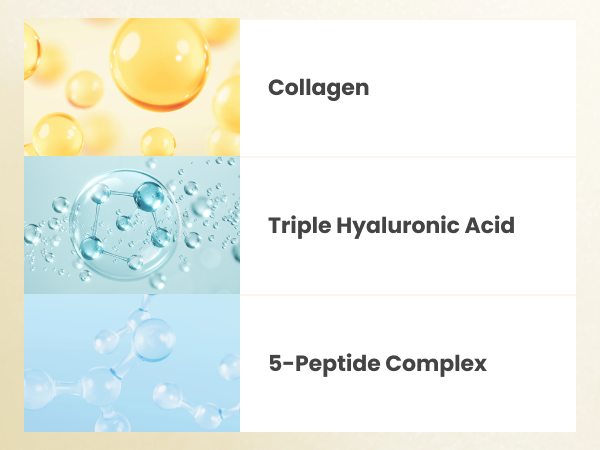Select the 5-Peptide Complex label
The image size is (600, 450).
[378, 364]
